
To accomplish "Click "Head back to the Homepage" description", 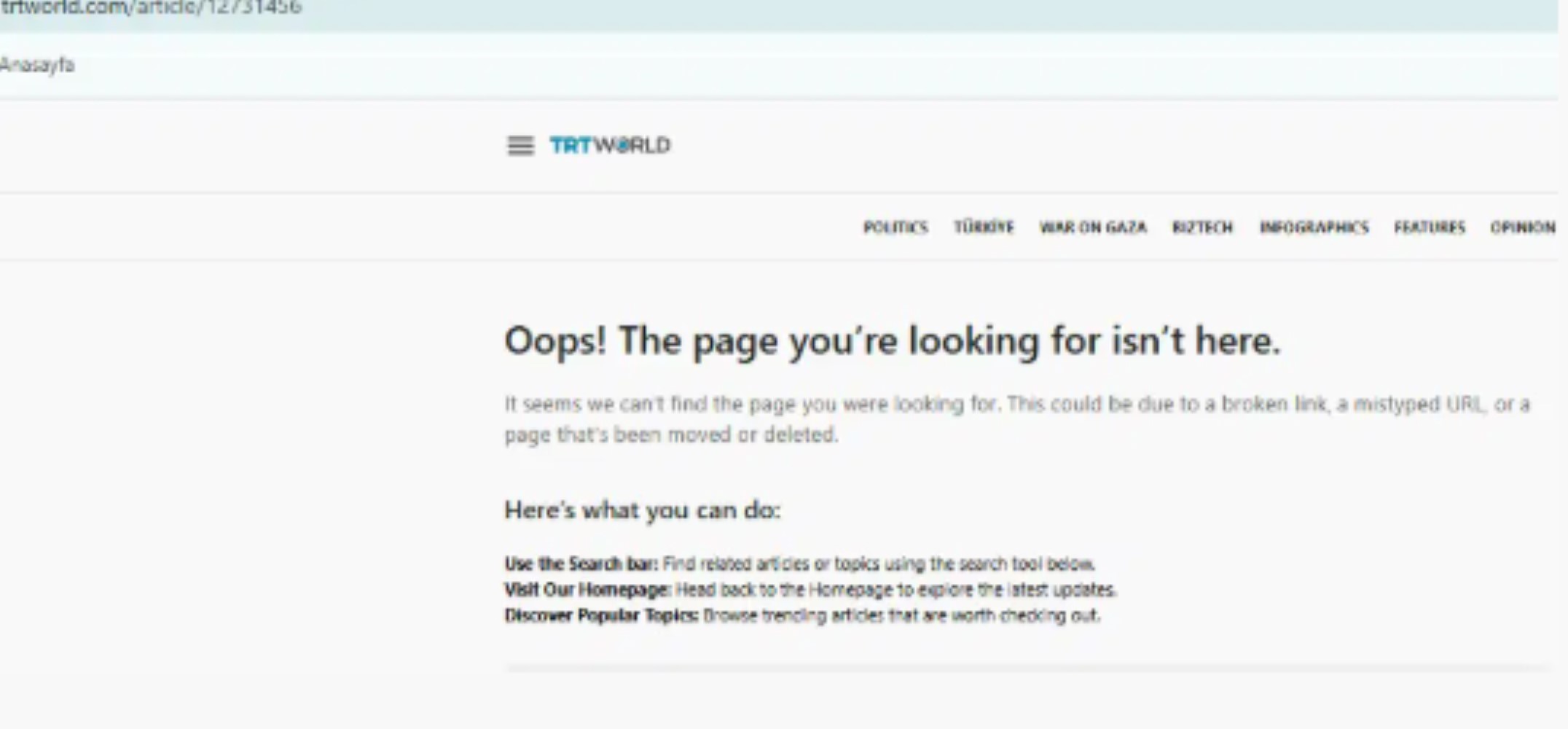I will [895, 589].
